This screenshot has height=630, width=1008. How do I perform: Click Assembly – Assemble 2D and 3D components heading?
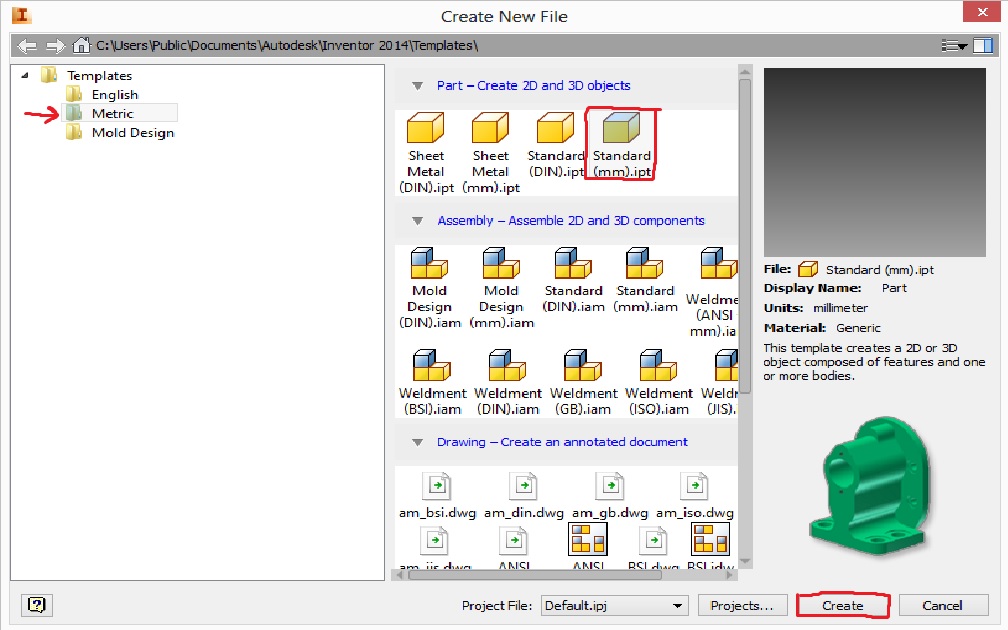coord(571,220)
